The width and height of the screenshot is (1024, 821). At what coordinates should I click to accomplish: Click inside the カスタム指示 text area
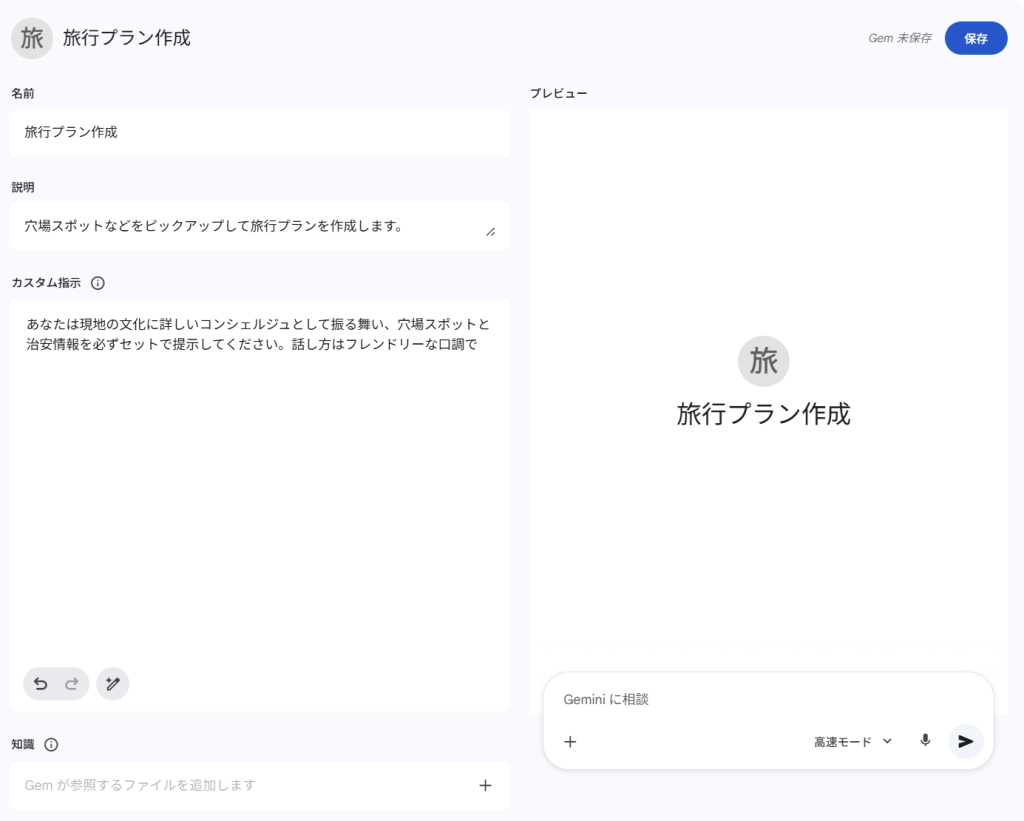click(259, 480)
